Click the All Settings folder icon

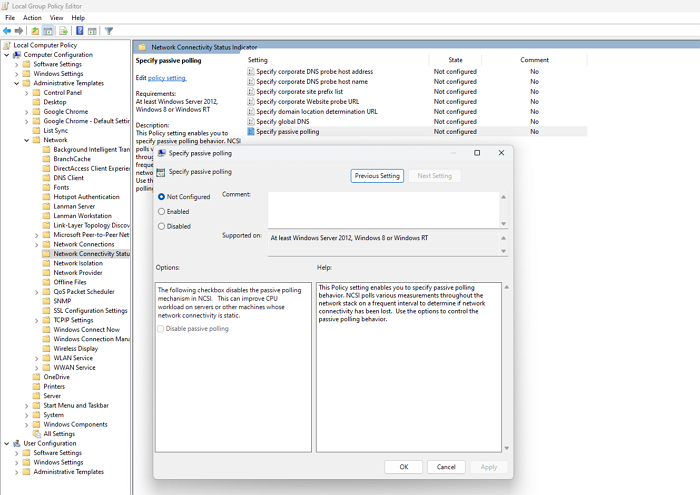click(x=37, y=434)
